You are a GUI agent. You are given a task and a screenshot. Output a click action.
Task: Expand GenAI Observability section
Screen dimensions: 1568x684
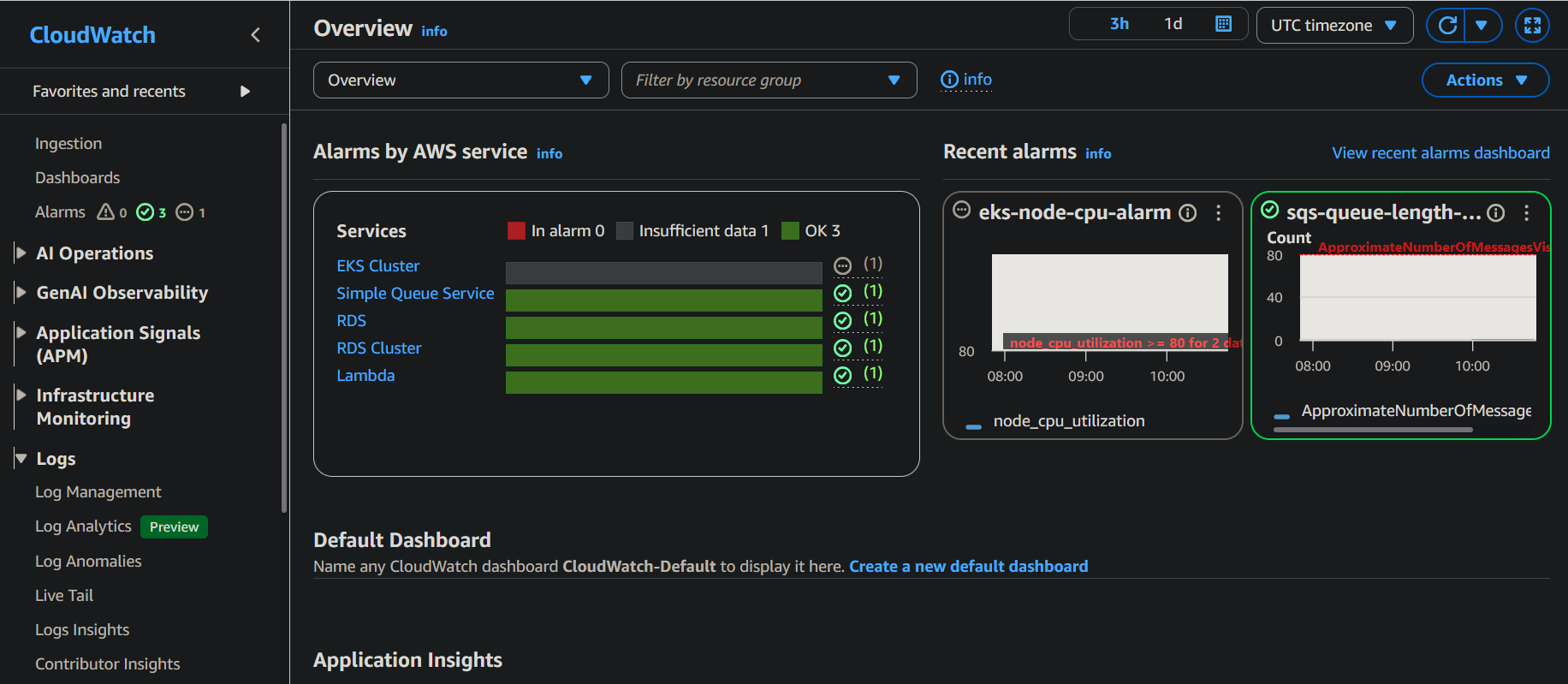pos(21,292)
